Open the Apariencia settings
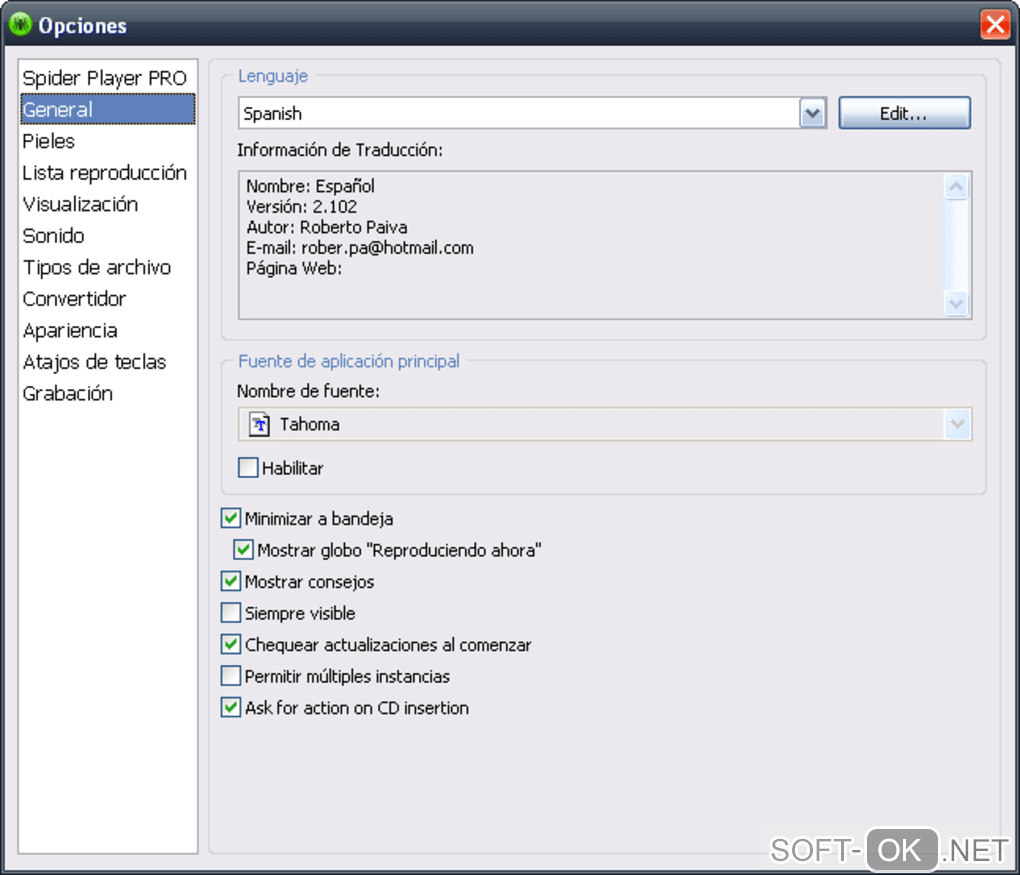 108,330
